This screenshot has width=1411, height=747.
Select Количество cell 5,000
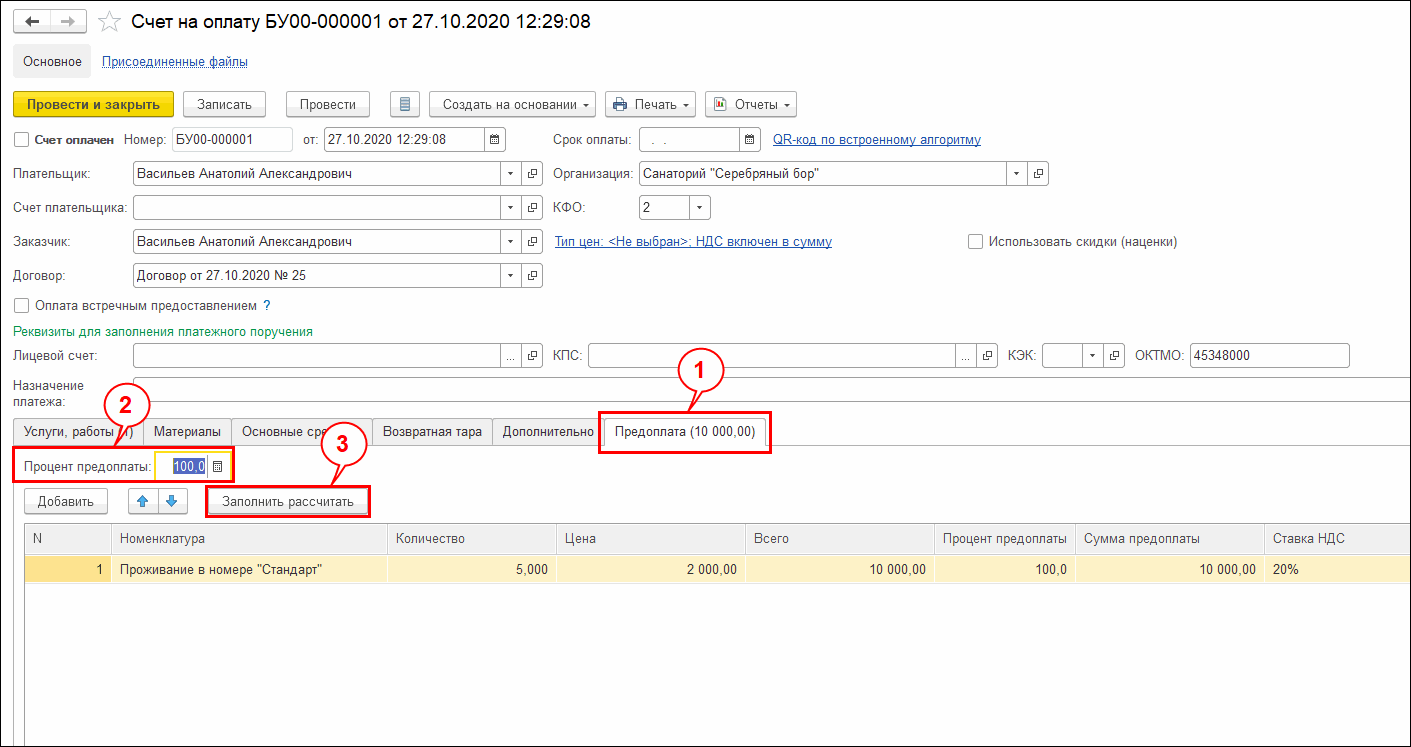click(x=472, y=569)
